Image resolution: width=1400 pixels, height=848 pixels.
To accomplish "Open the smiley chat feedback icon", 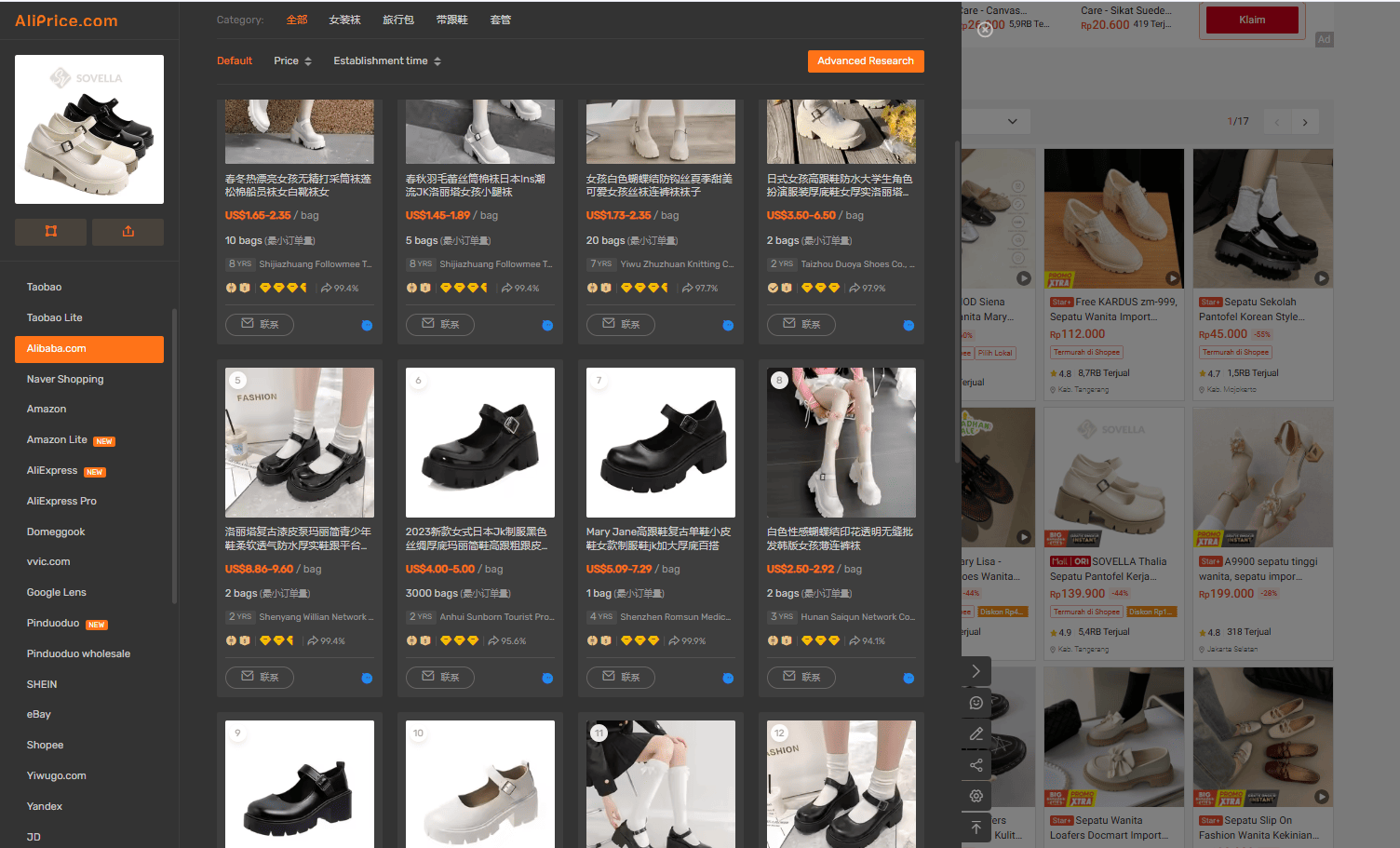I will tap(976, 703).
